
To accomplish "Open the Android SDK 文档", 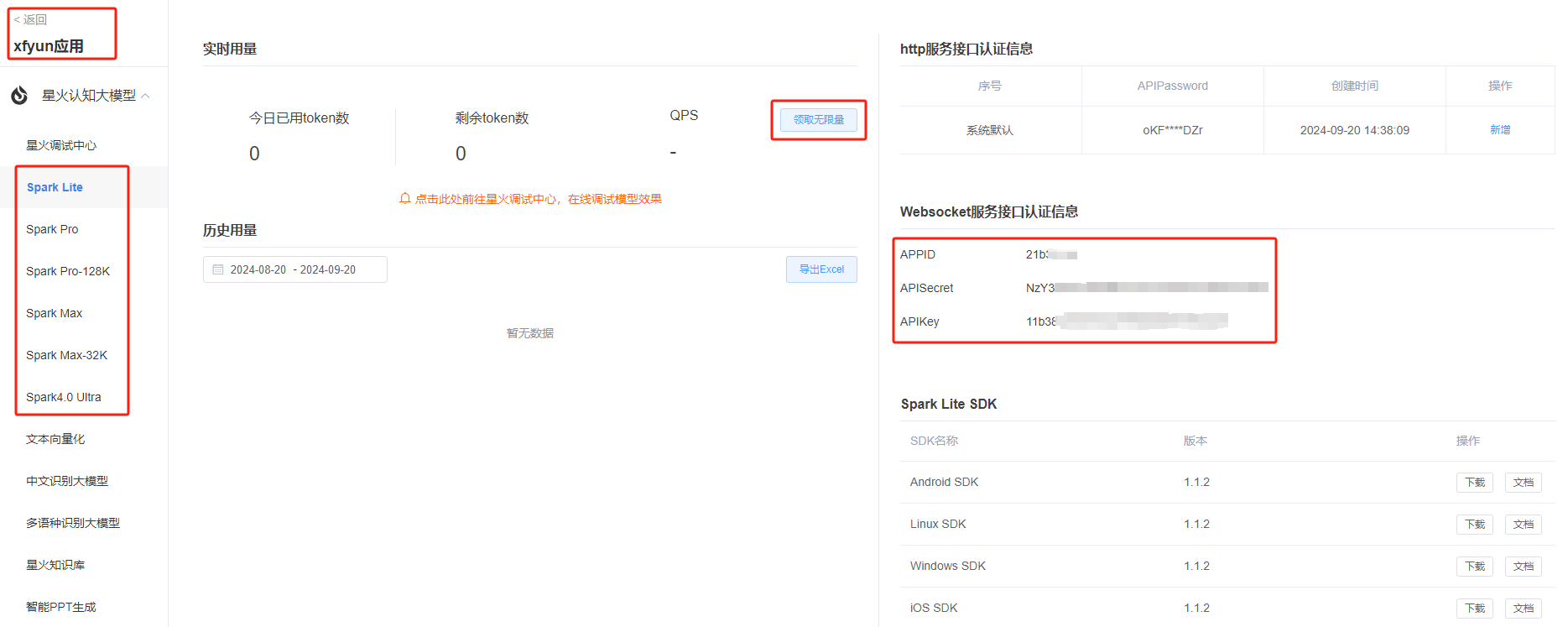I will [x=1524, y=483].
